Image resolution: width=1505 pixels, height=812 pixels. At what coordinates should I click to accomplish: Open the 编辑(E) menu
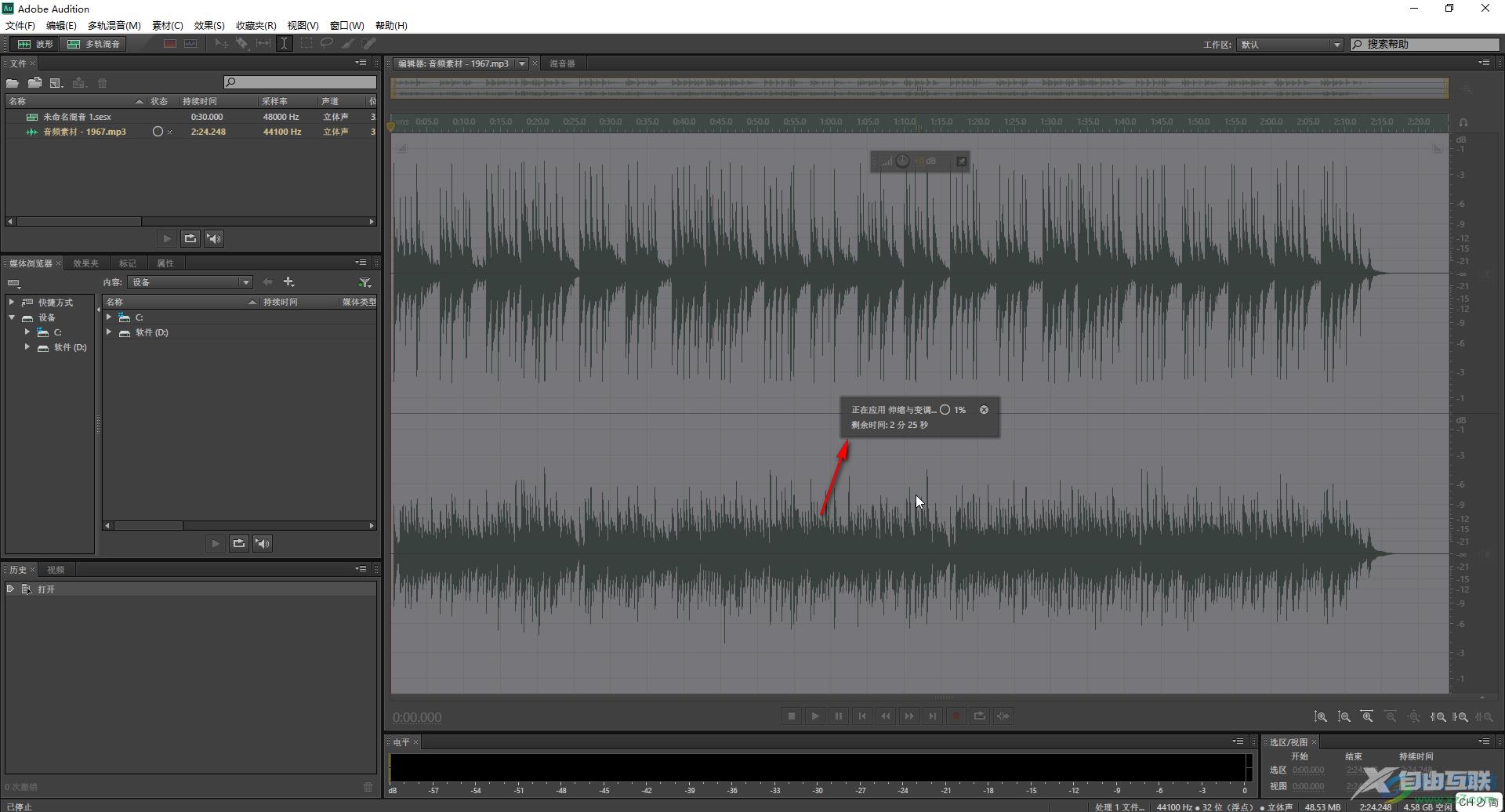pos(61,26)
